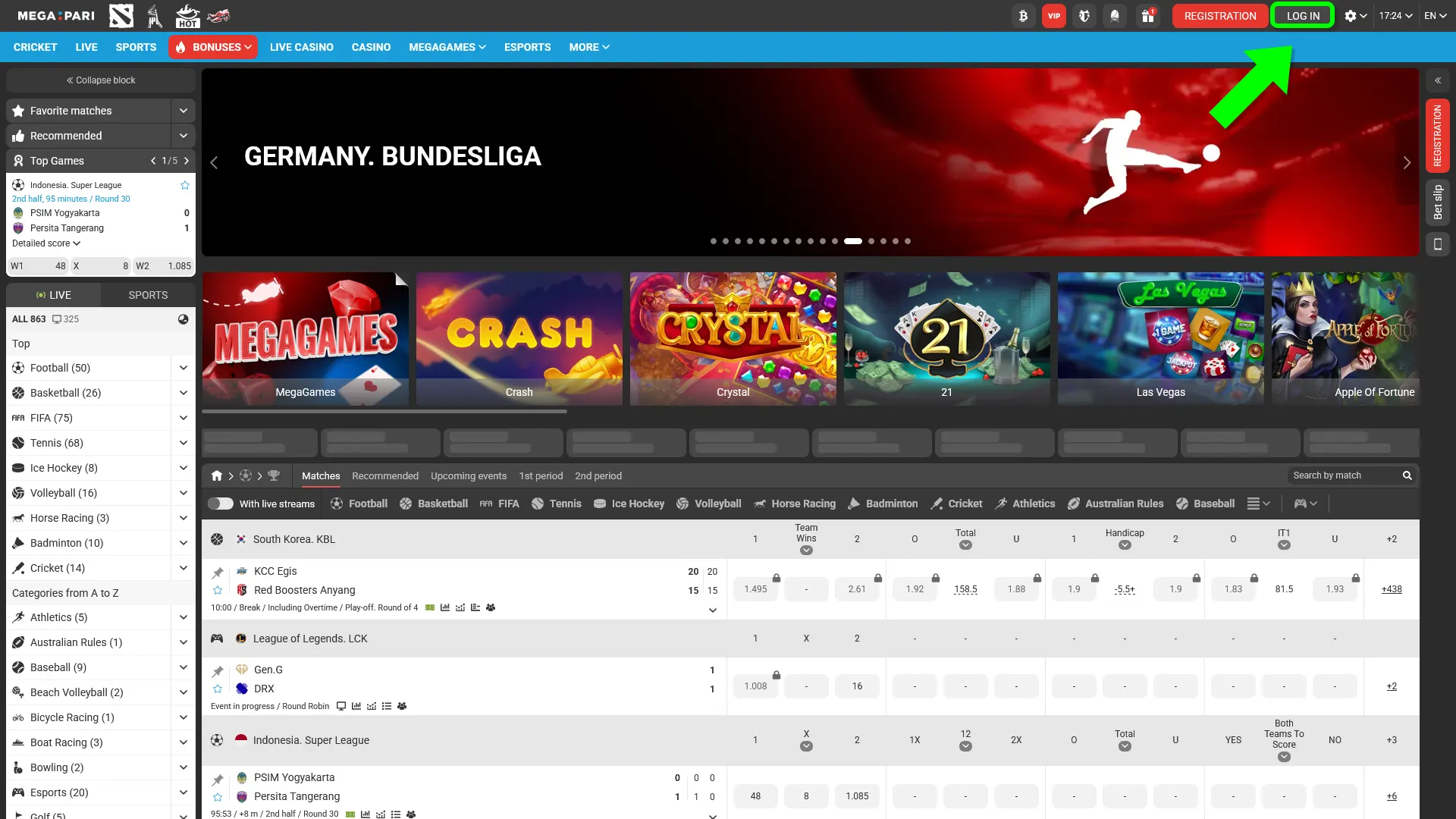Select the first banner slide dot

click(714, 241)
